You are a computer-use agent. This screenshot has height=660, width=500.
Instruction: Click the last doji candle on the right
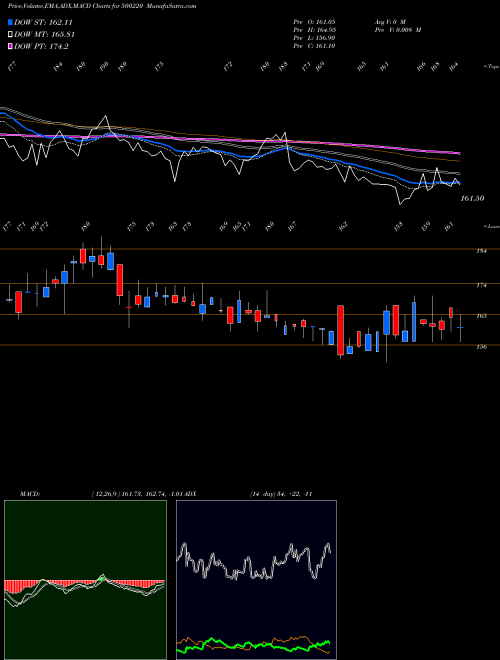pos(460,327)
